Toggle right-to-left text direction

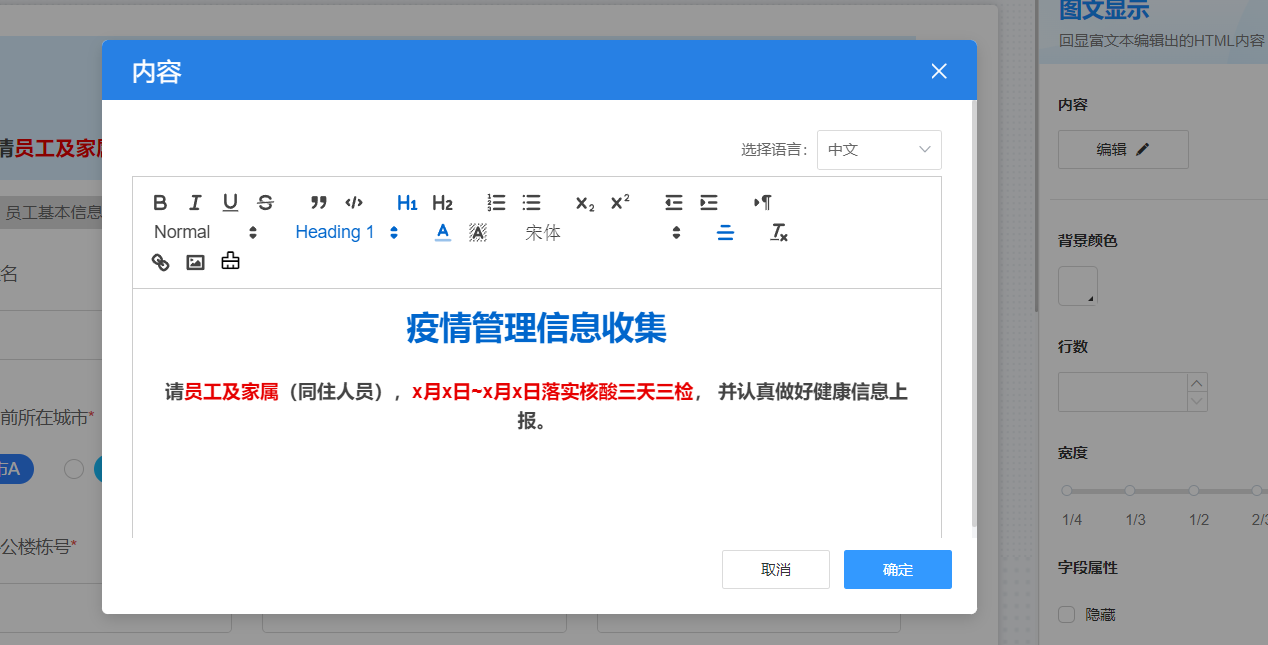tap(763, 203)
